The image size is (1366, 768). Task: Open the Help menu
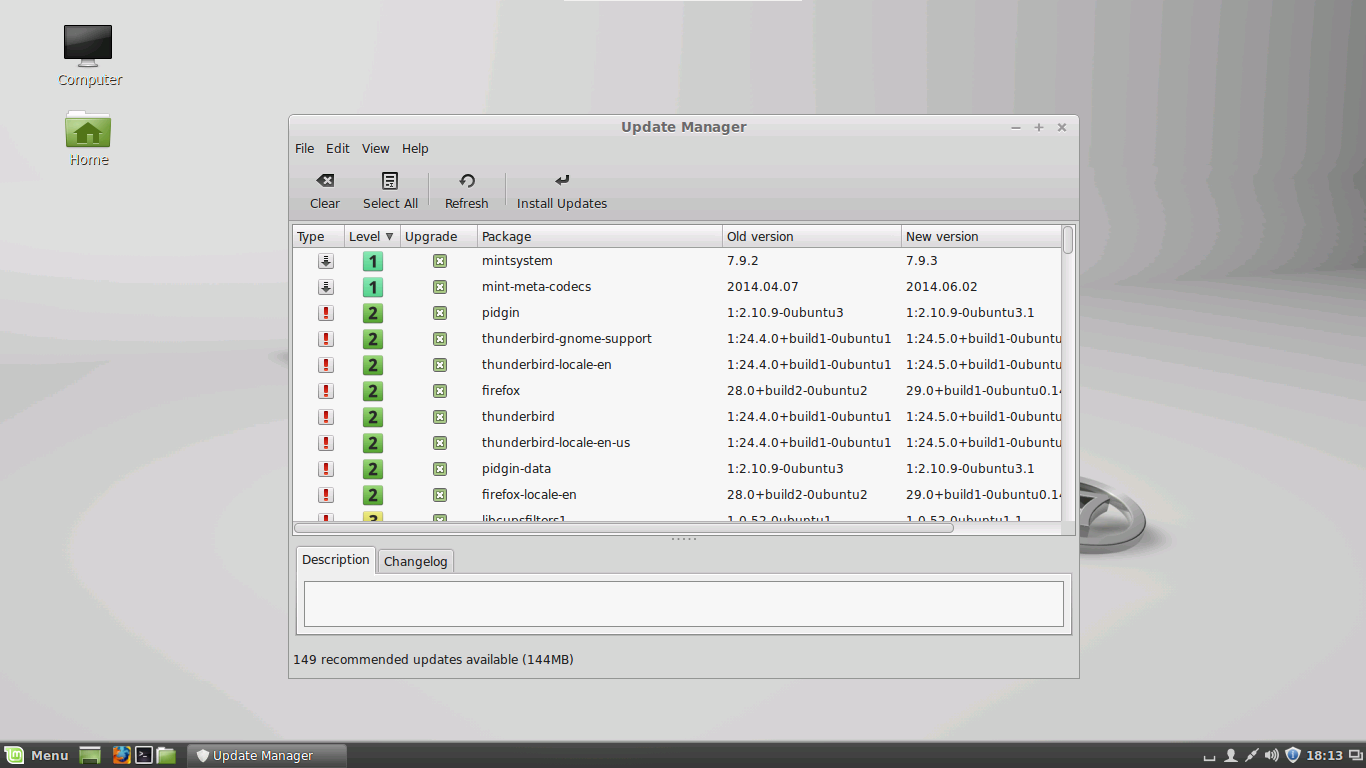tap(415, 149)
